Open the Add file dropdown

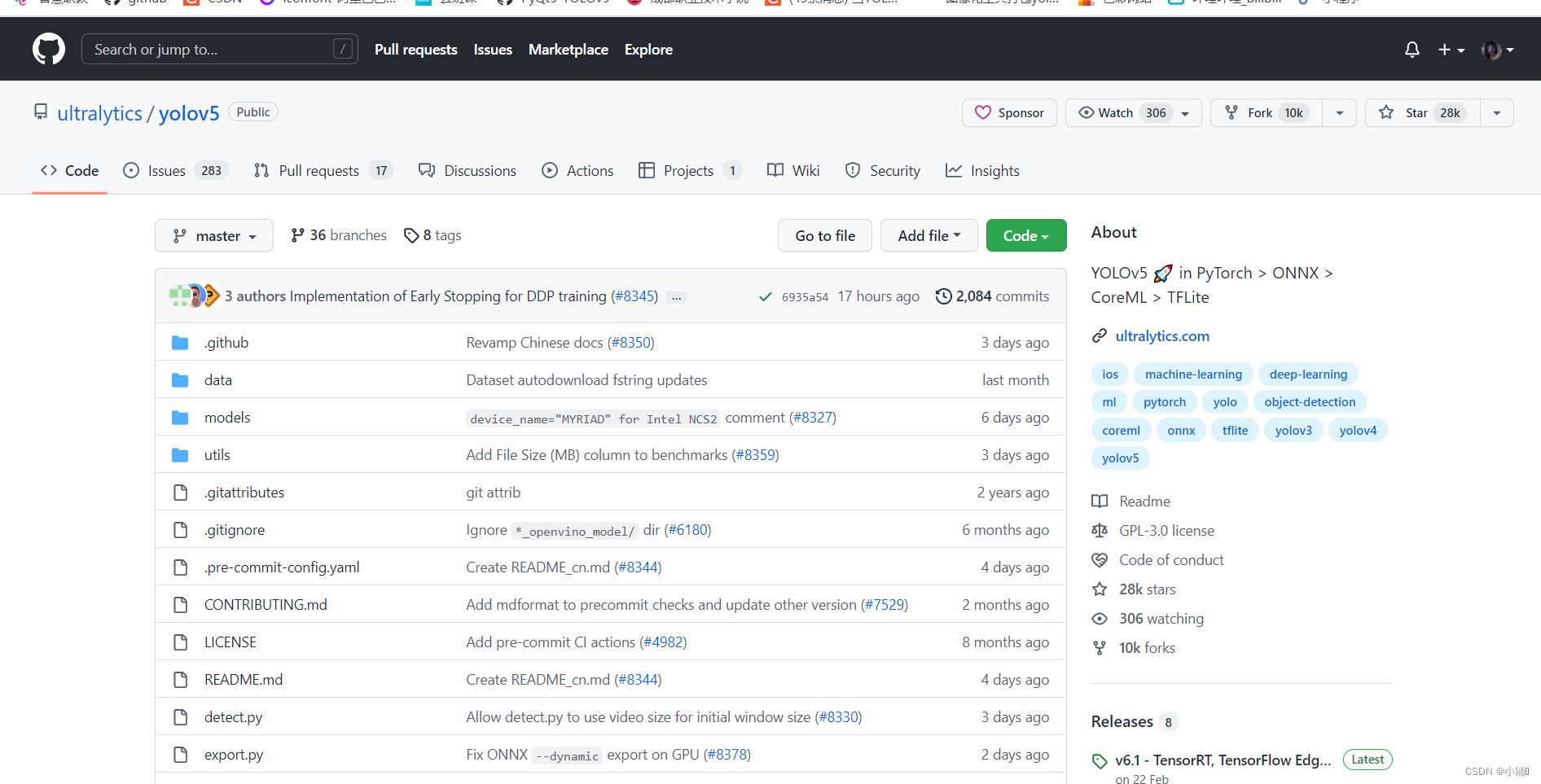point(929,235)
